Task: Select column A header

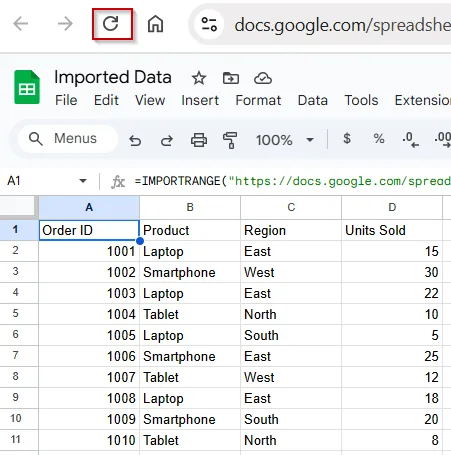Action: (89, 207)
